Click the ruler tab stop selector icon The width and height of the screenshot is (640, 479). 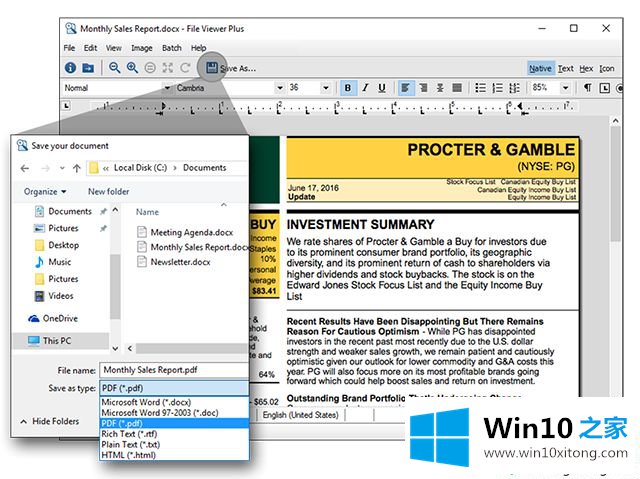click(x=66, y=106)
